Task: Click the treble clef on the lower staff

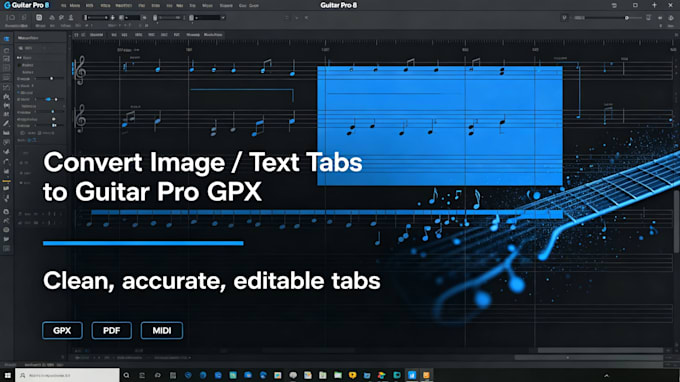Action: pos(80,118)
